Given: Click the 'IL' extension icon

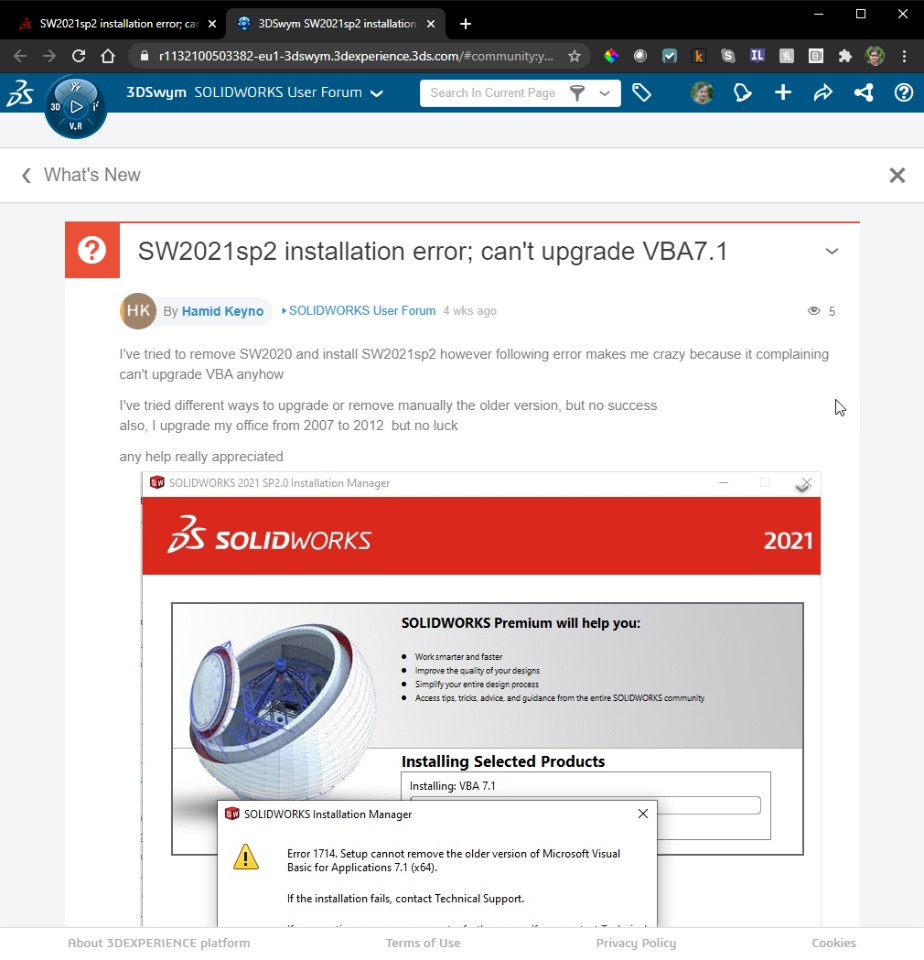Looking at the screenshot, I should [757, 56].
